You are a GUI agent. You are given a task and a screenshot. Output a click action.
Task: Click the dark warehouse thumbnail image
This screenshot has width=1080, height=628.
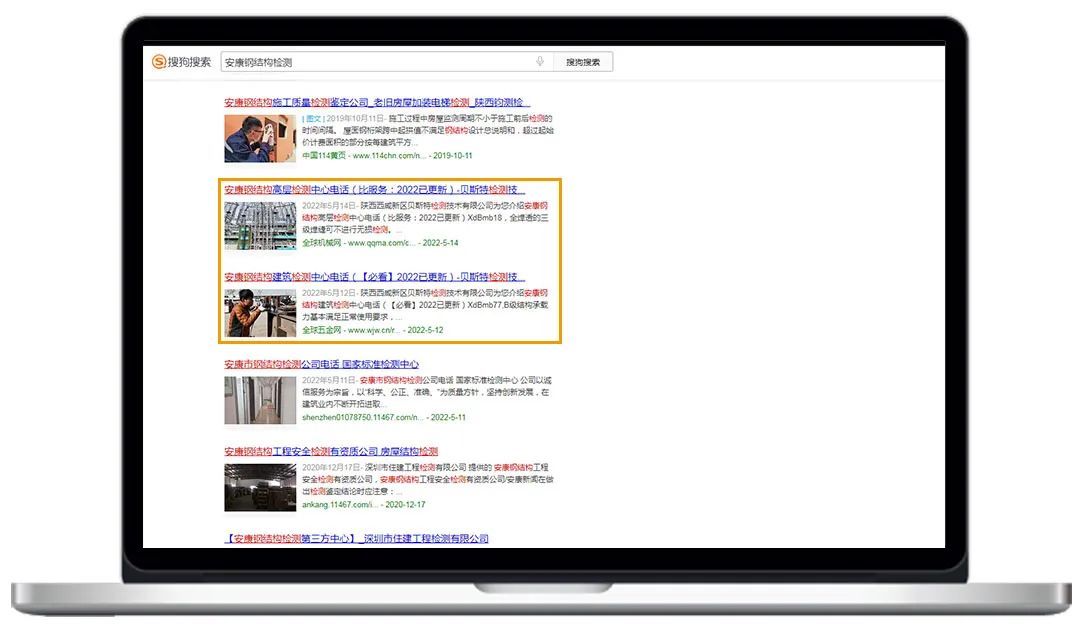point(260,487)
